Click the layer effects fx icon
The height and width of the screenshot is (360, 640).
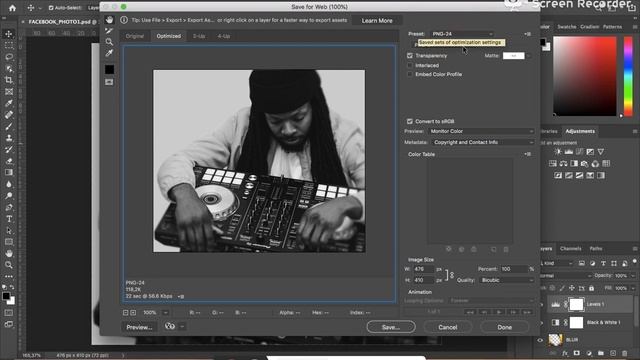coord(565,353)
